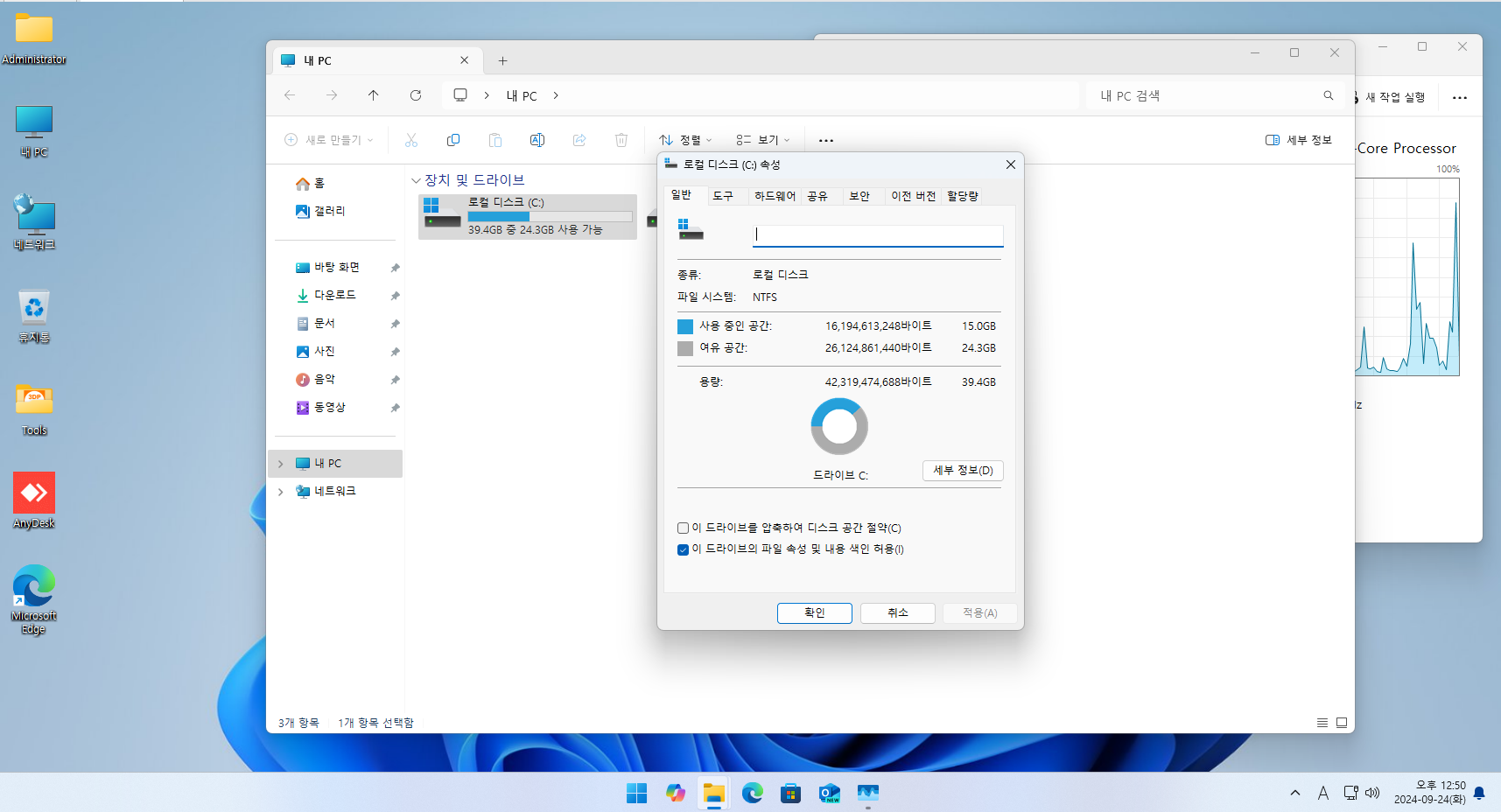Uncheck 파일 속성 및 내용 색인 허용 checkbox

point(683,549)
